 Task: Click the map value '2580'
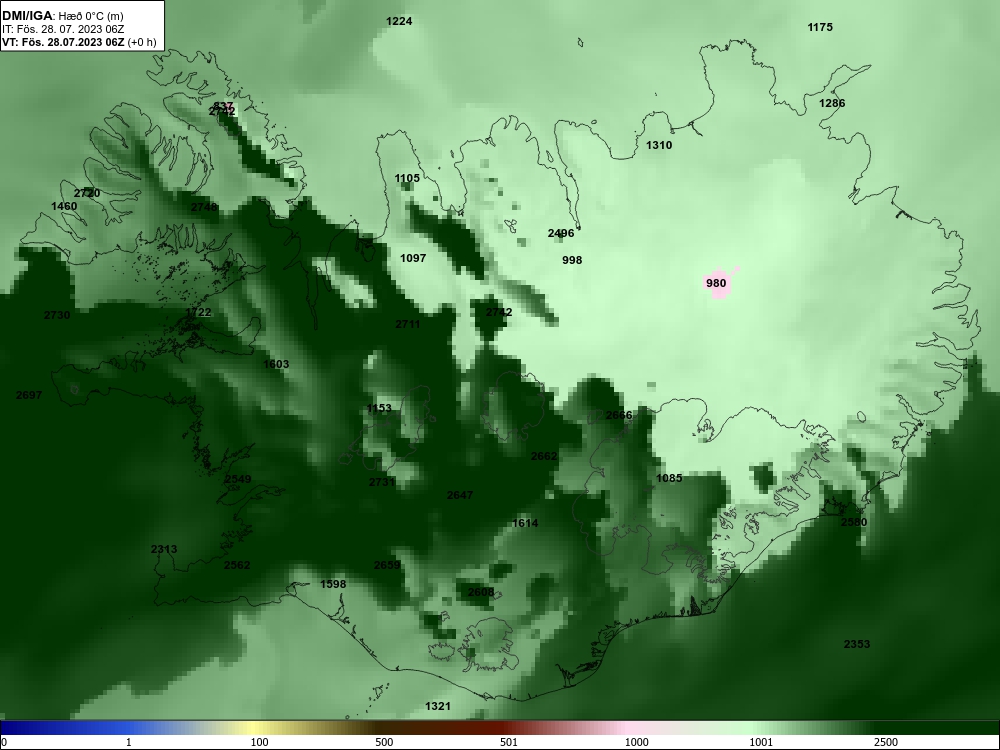[855, 522]
